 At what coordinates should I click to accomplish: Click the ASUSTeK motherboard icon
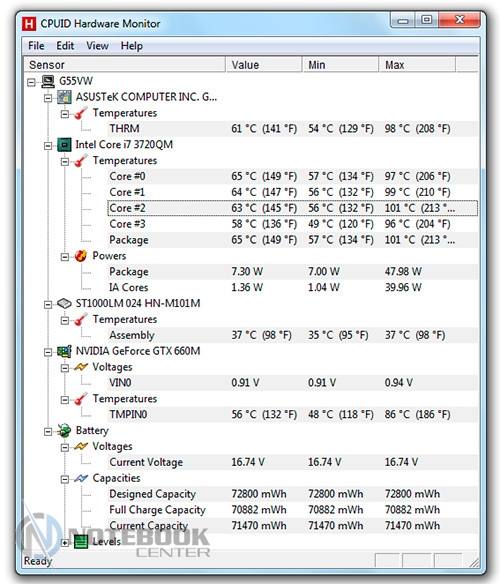coord(64,97)
